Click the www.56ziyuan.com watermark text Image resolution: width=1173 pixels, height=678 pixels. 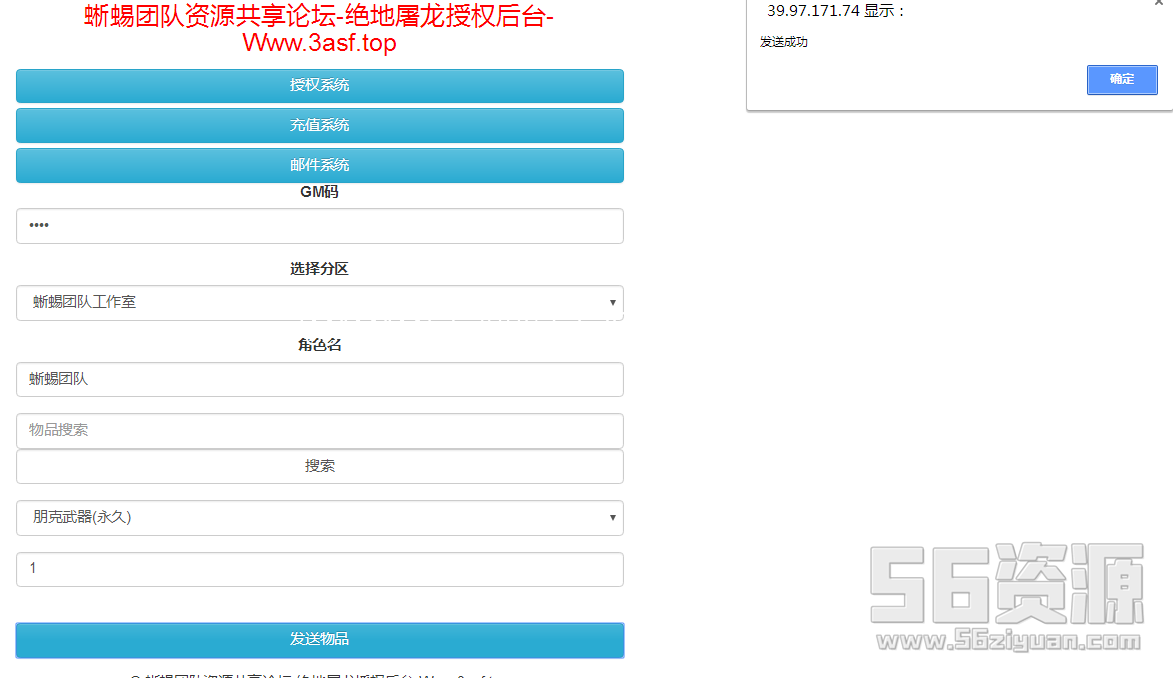[1006, 641]
